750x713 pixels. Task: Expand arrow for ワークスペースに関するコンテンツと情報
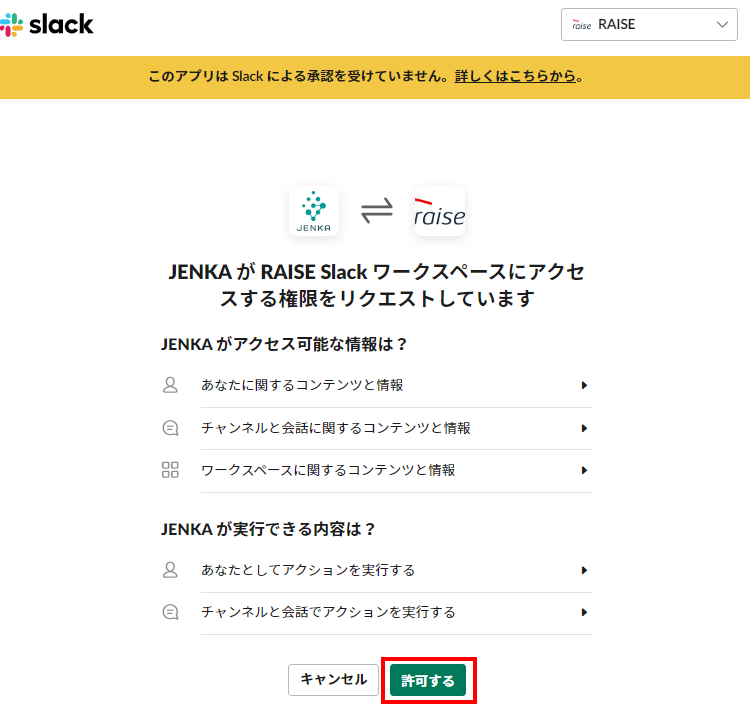584,471
